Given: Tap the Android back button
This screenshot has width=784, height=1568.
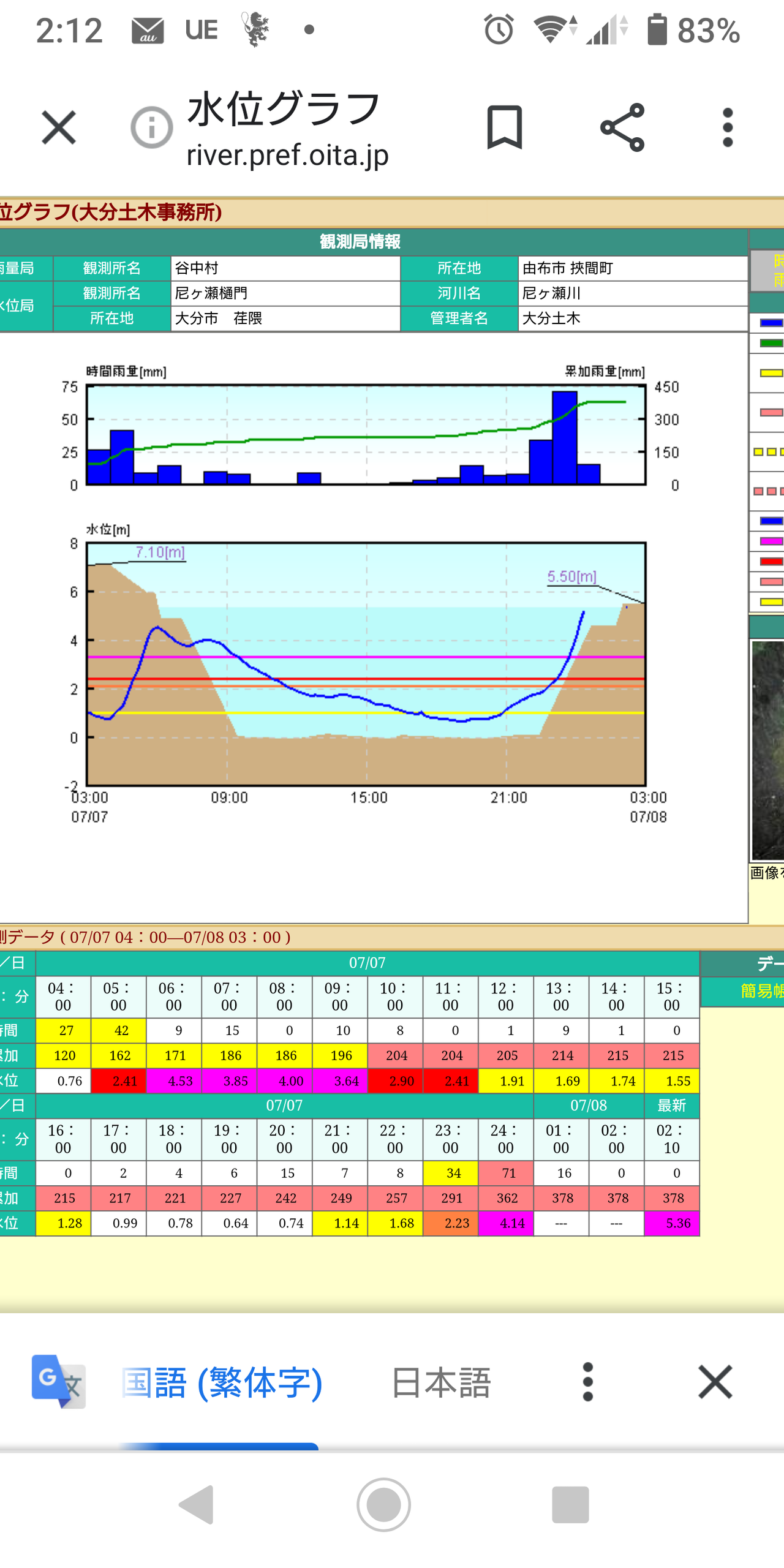Looking at the screenshot, I should (197, 1504).
